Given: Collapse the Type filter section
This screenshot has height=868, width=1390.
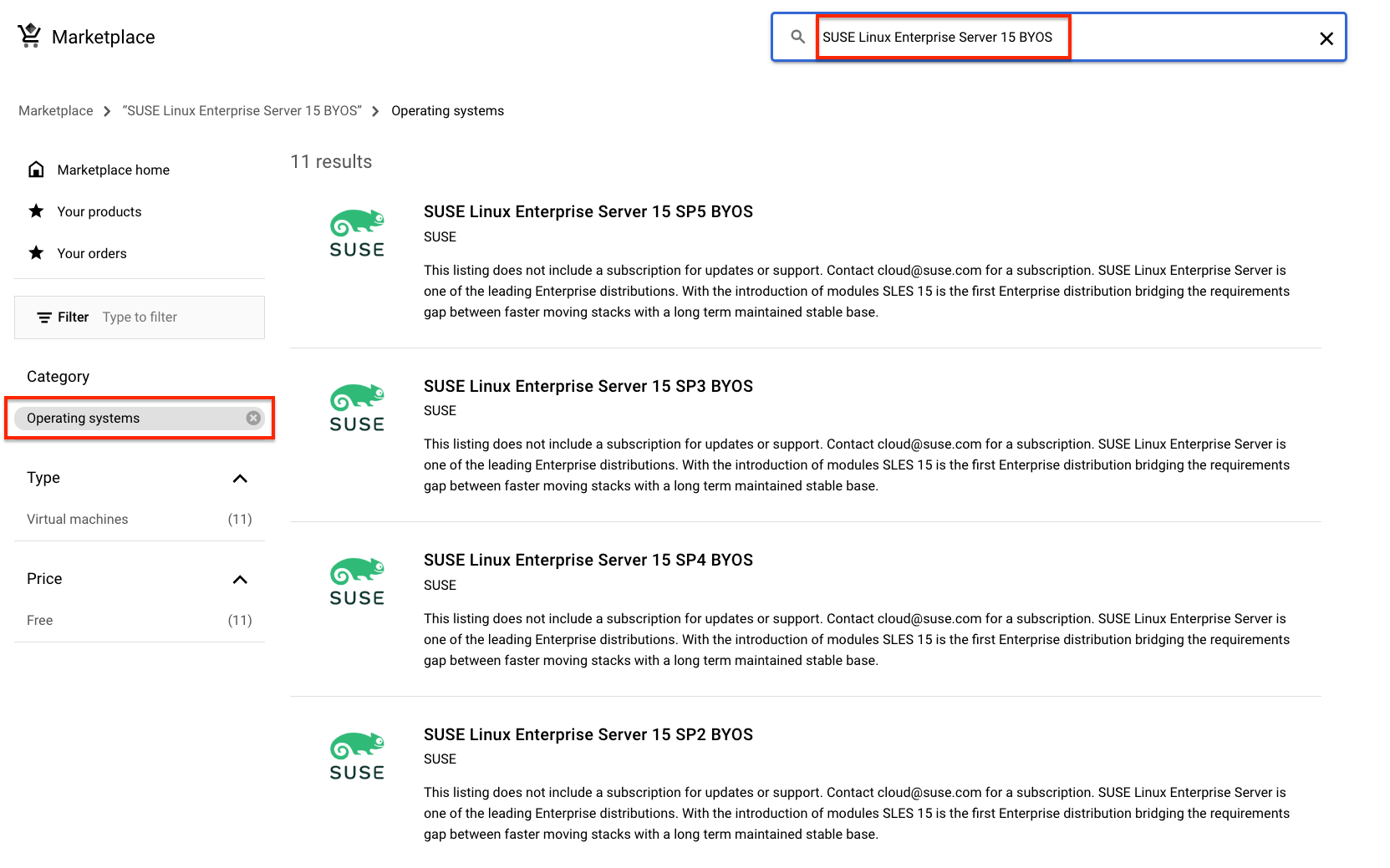Looking at the screenshot, I should pos(240,478).
